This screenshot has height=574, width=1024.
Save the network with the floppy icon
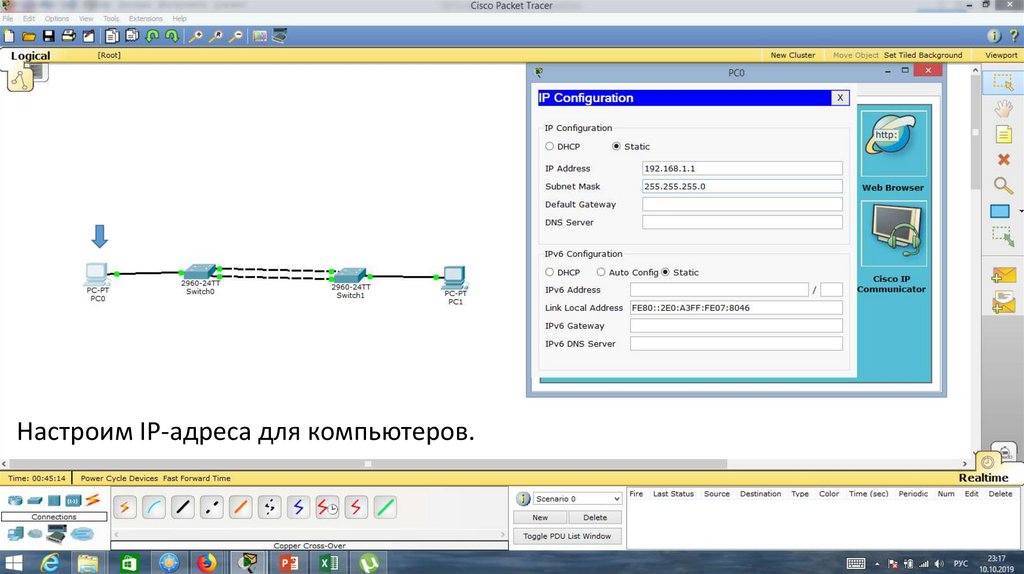pos(48,36)
